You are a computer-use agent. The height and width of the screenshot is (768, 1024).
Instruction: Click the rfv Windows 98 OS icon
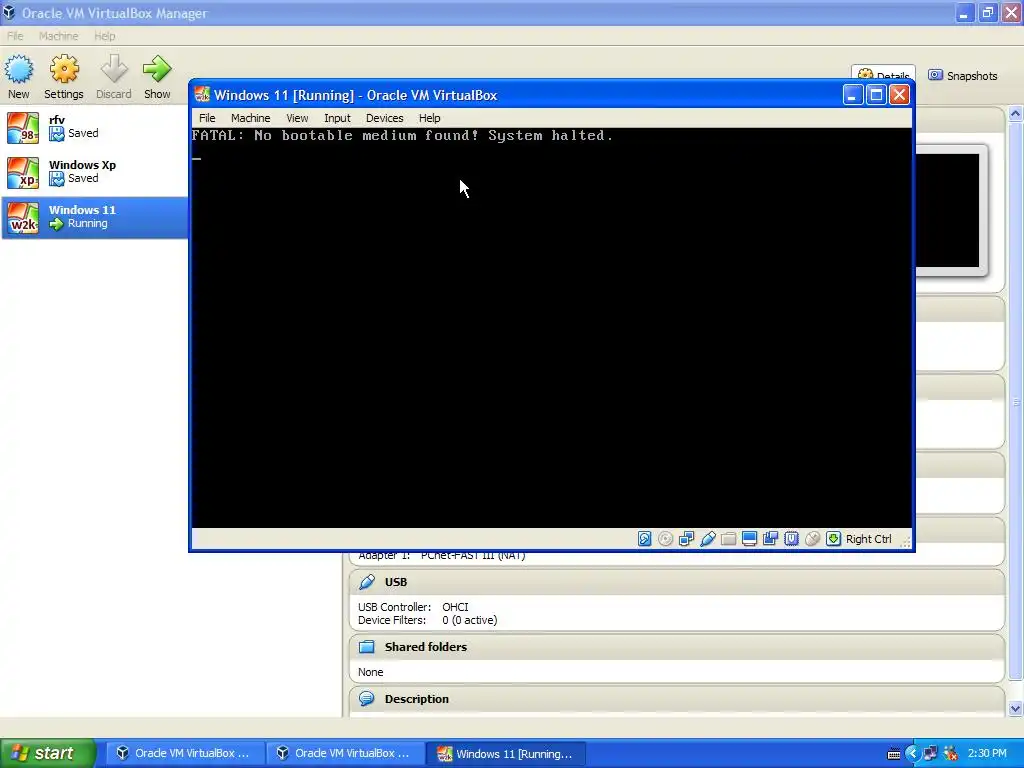tap(23, 127)
